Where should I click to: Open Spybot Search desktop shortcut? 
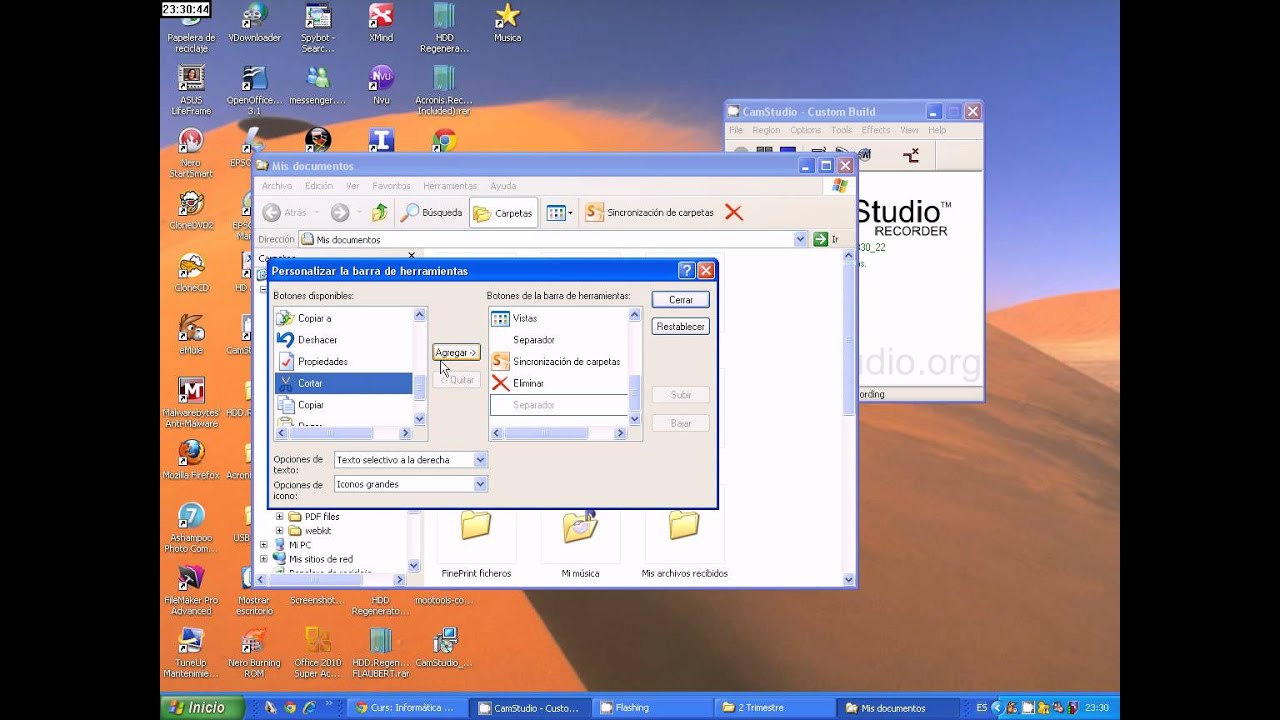point(318,28)
